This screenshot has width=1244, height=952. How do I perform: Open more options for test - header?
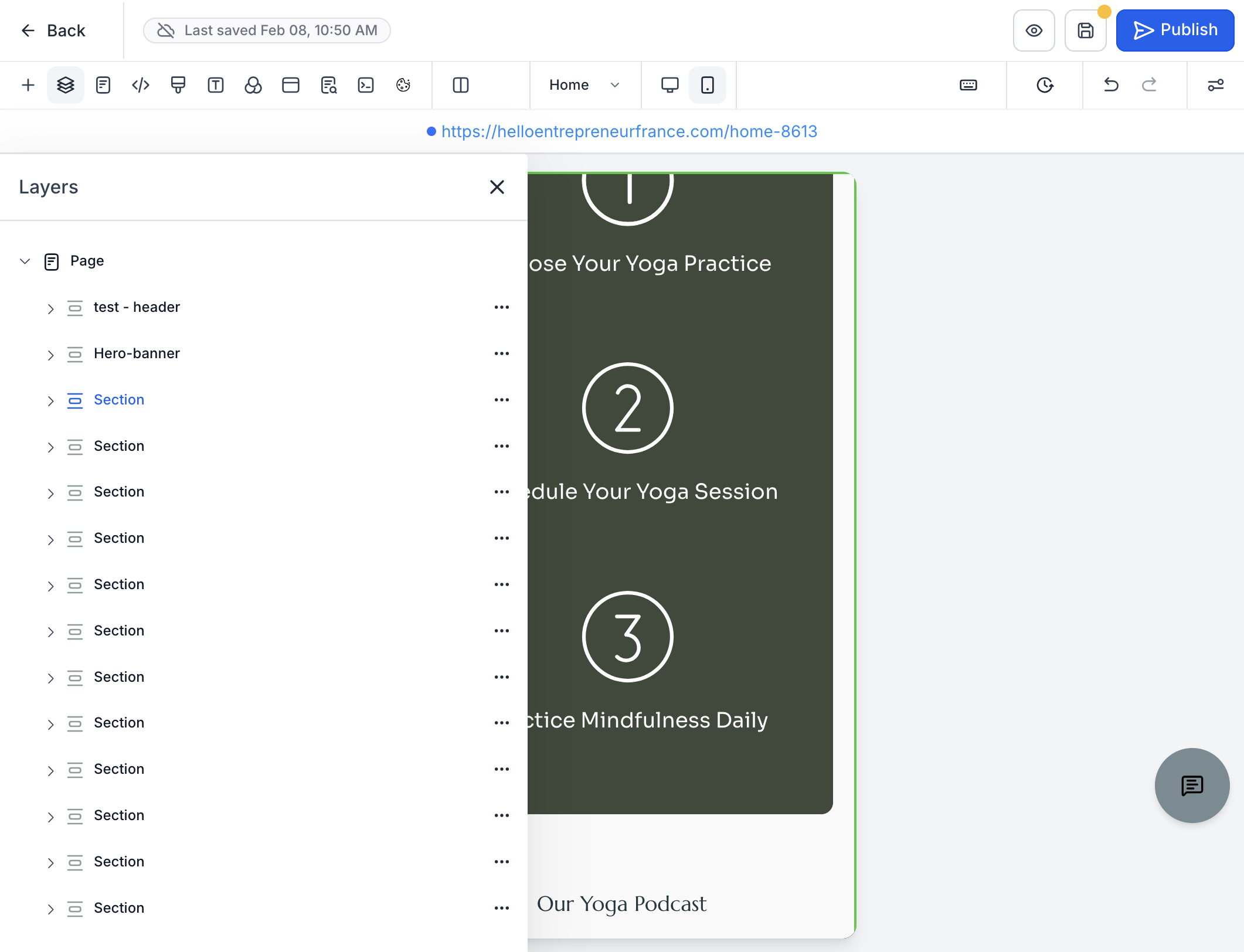[502, 307]
